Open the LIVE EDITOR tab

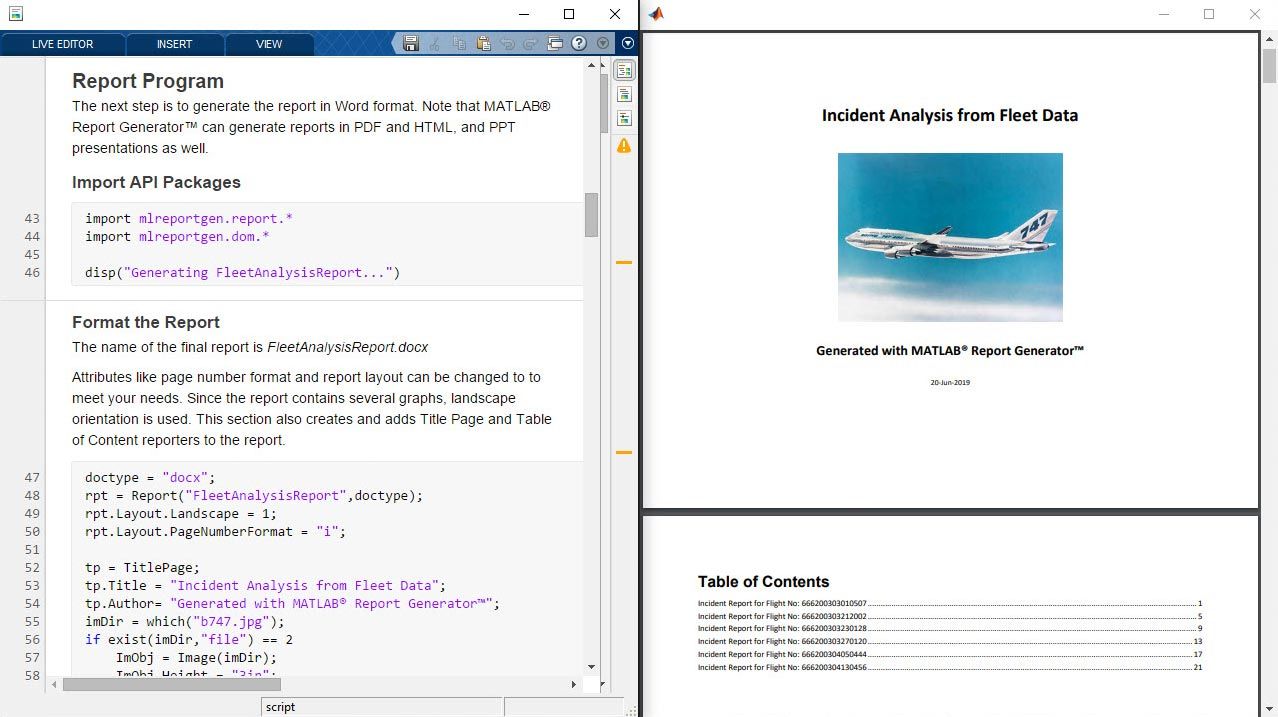(62, 44)
